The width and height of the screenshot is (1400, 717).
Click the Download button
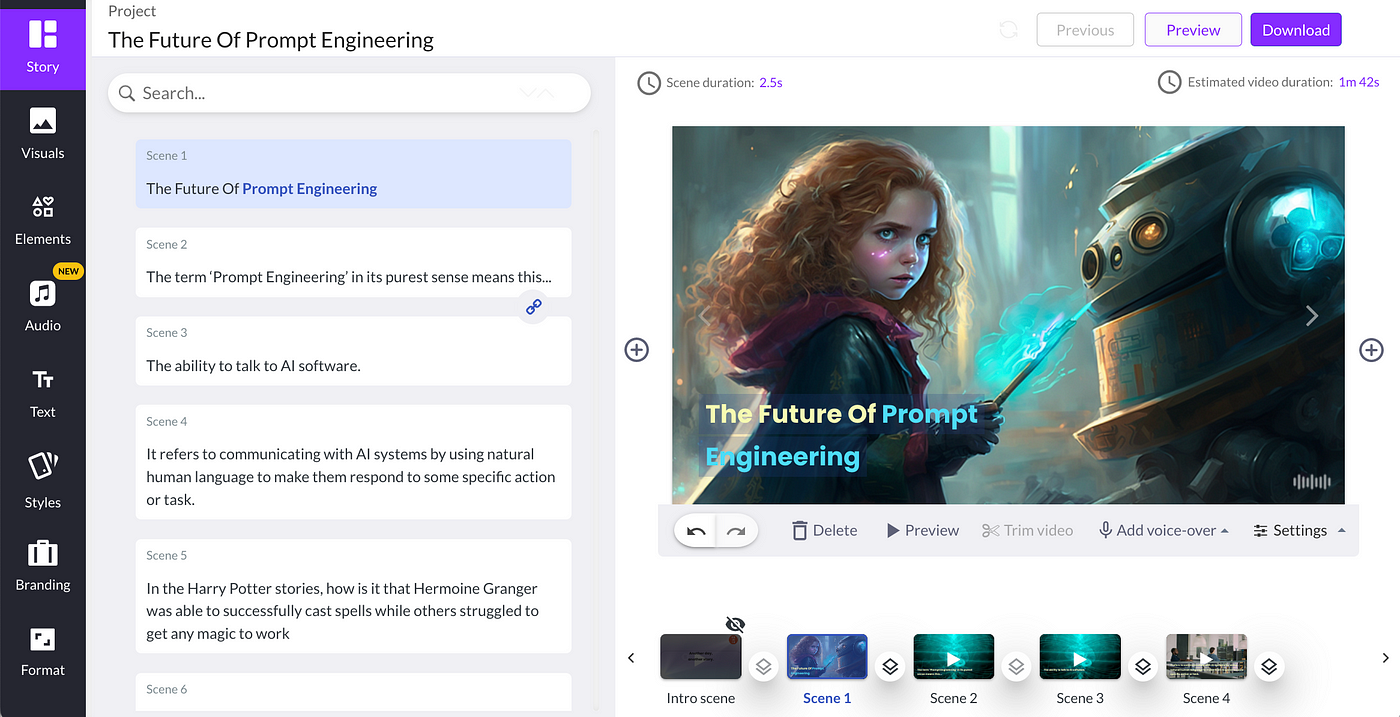[x=1295, y=29]
